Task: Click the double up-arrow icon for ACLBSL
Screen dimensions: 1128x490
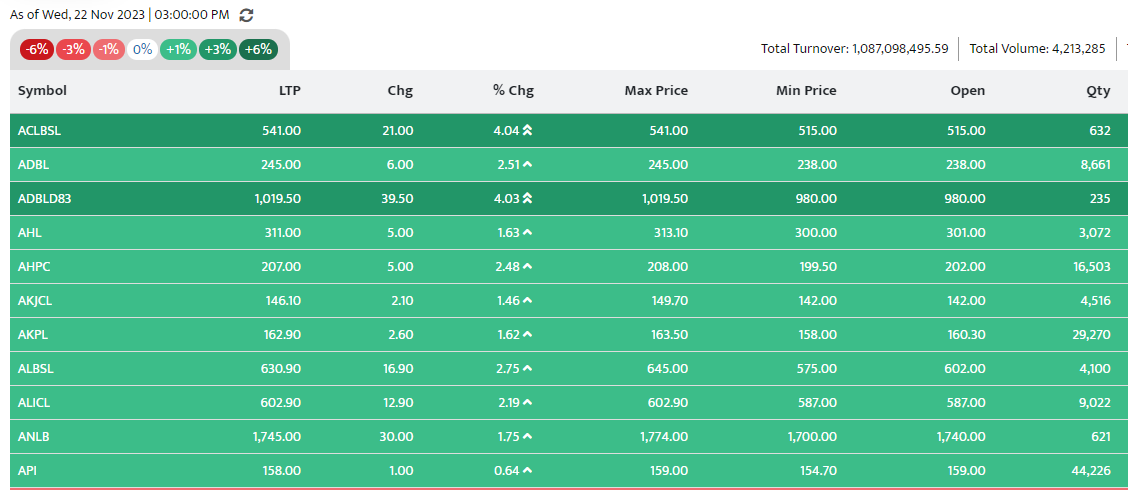Action: click(527, 130)
